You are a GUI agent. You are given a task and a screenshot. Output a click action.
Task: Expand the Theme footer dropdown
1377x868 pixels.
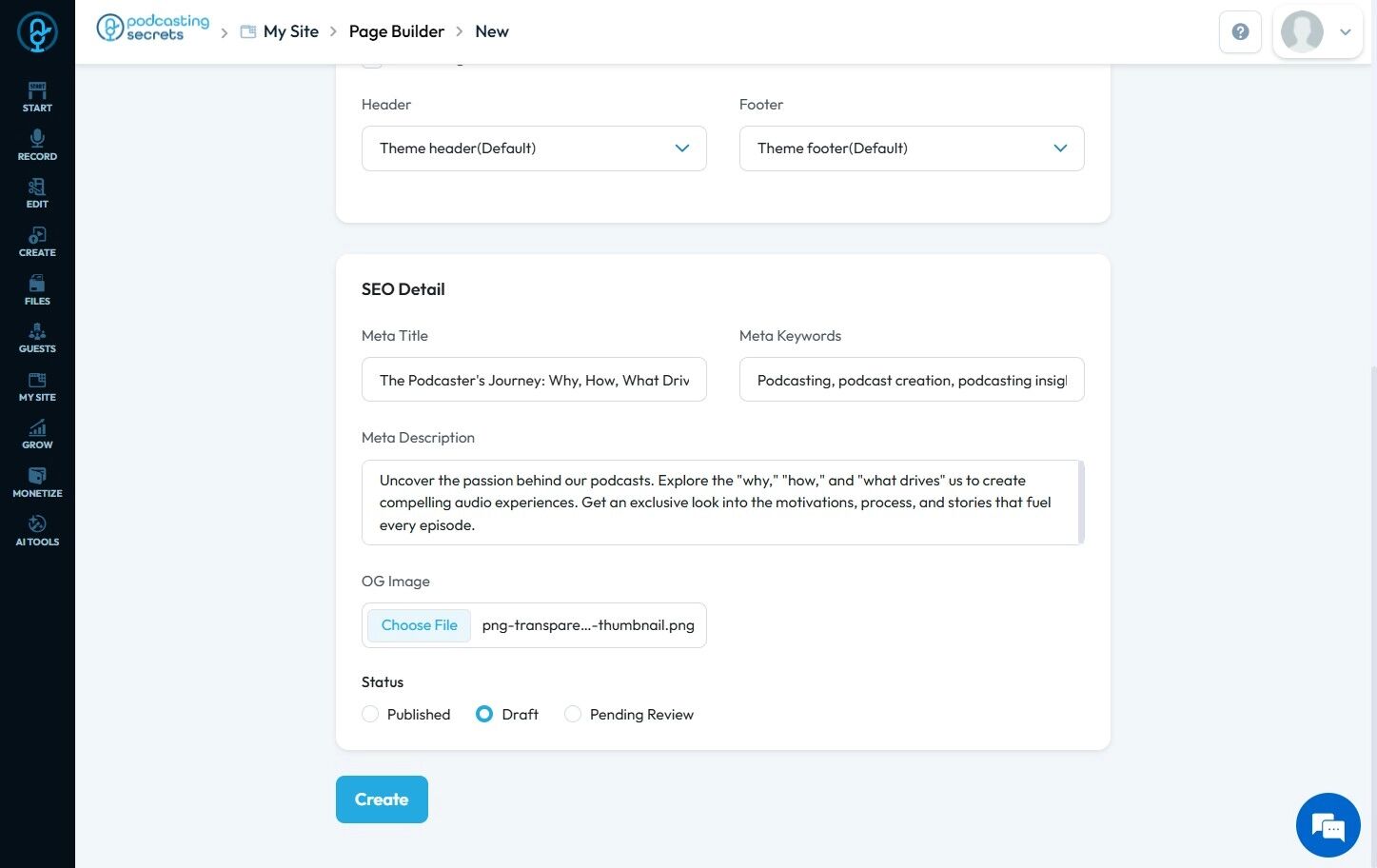click(x=912, y=148)
